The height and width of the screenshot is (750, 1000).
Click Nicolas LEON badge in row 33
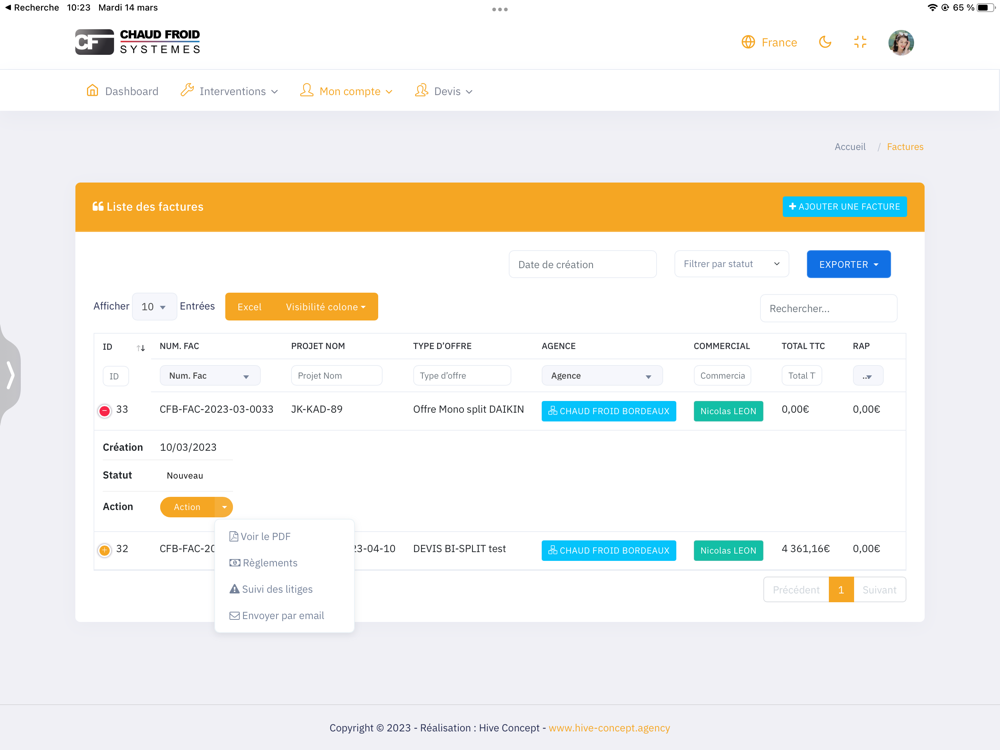click(x=728, y=411)
